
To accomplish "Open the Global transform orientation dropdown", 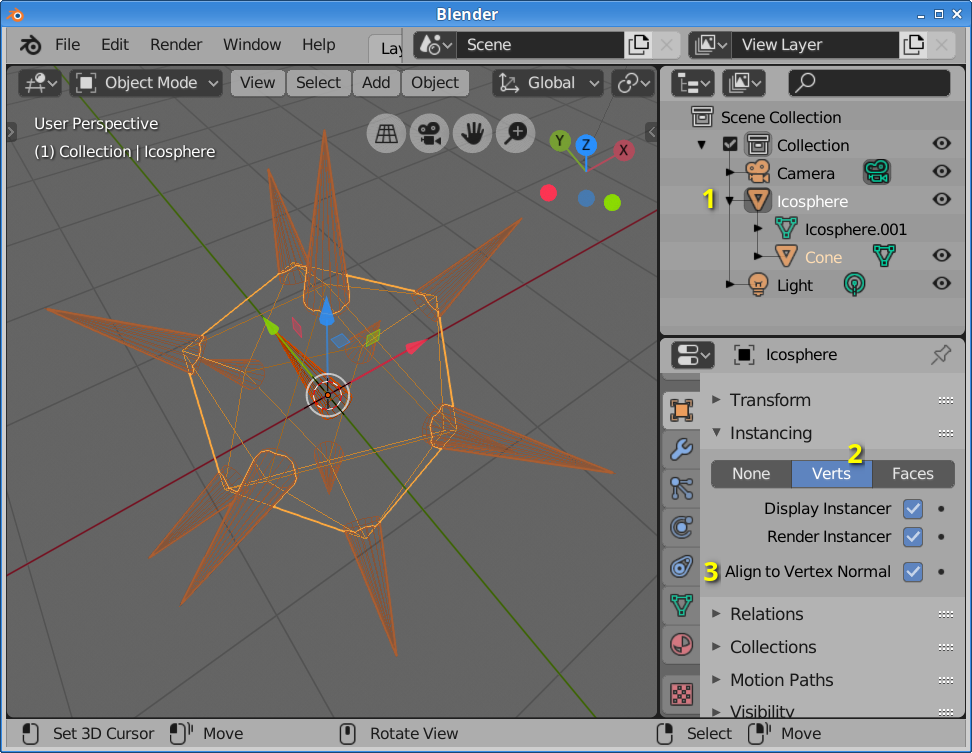I will pos(549,82).
